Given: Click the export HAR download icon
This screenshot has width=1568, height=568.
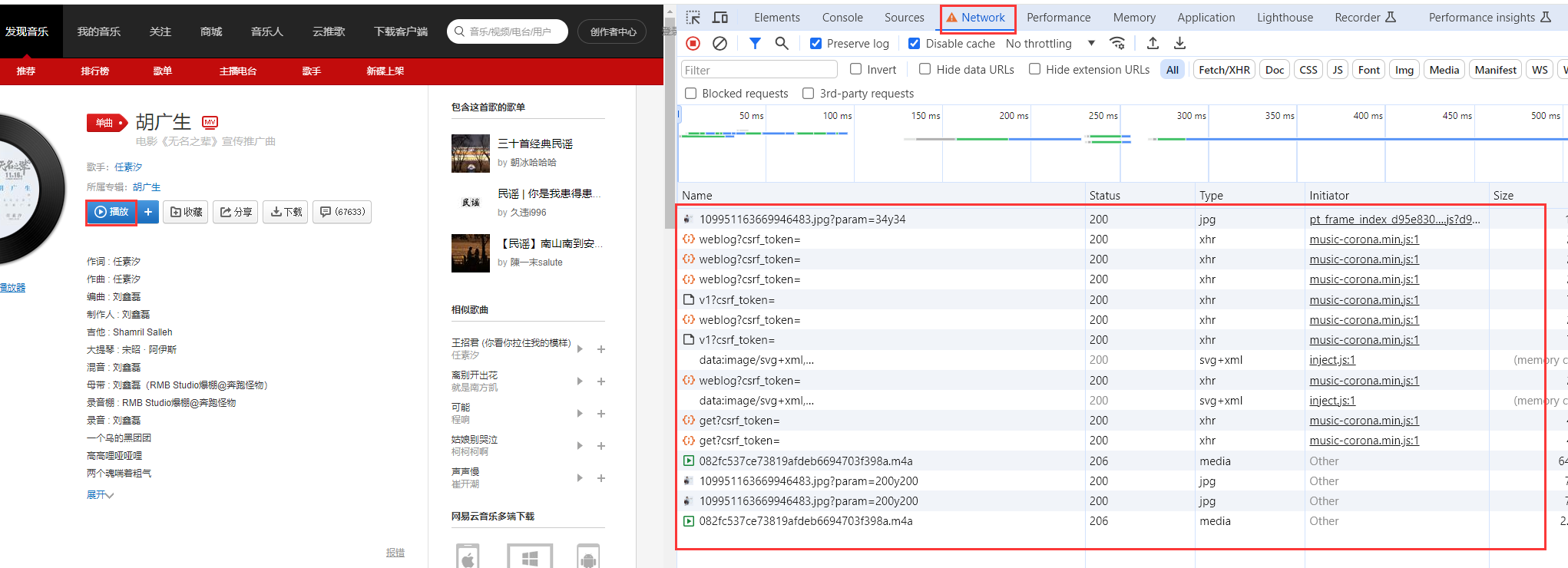Looking at the screenshot, I should [1180, 44].
